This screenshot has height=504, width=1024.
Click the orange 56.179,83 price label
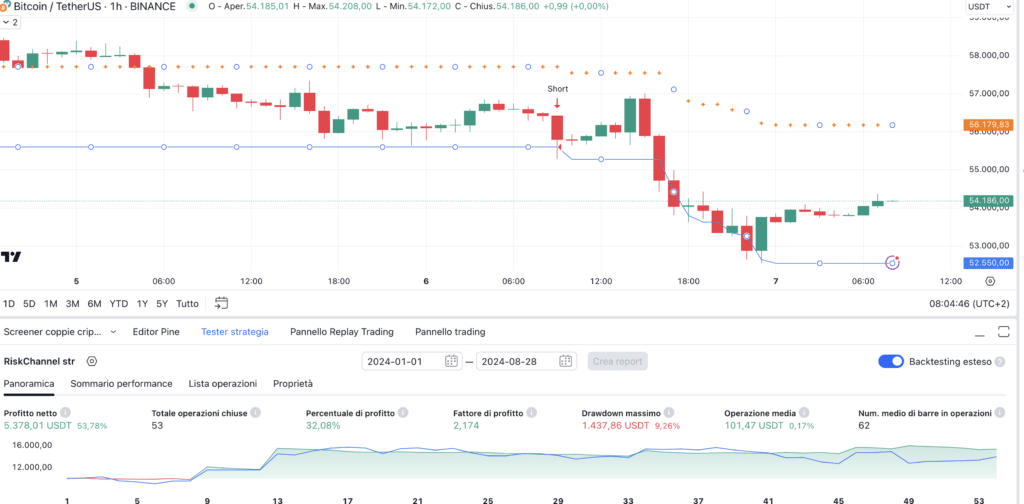coord(988,124)
